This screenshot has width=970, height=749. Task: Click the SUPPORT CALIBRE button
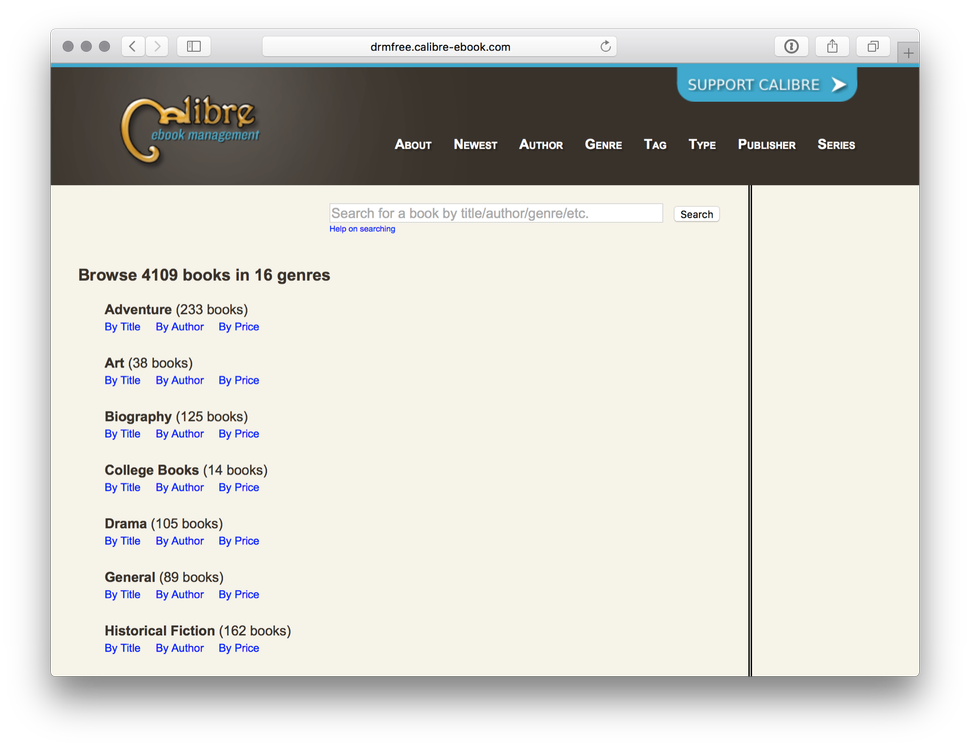click(x=766, y=85)
